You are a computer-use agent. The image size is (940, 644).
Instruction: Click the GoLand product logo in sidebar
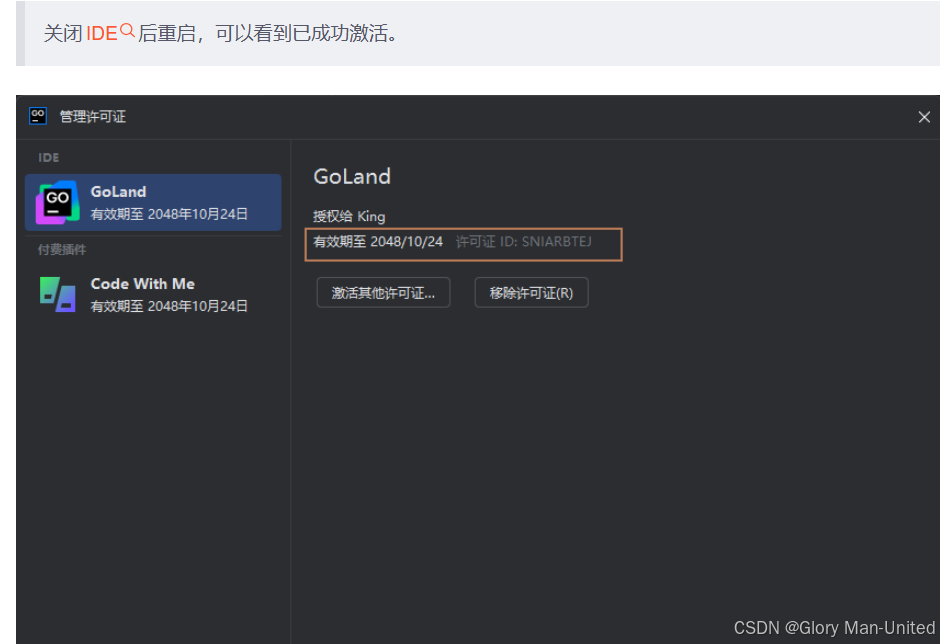tap(58, 203)
